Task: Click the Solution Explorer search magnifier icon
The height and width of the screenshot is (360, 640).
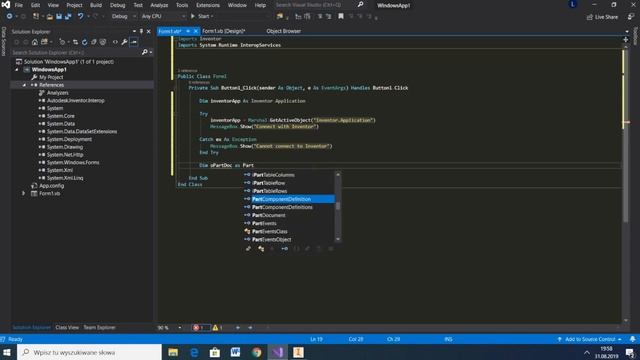Action: [144, 52]
